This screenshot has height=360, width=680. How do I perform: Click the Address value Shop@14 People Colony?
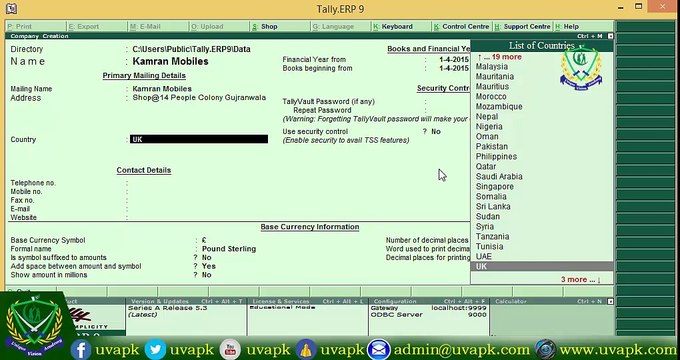tap(199, 98)
